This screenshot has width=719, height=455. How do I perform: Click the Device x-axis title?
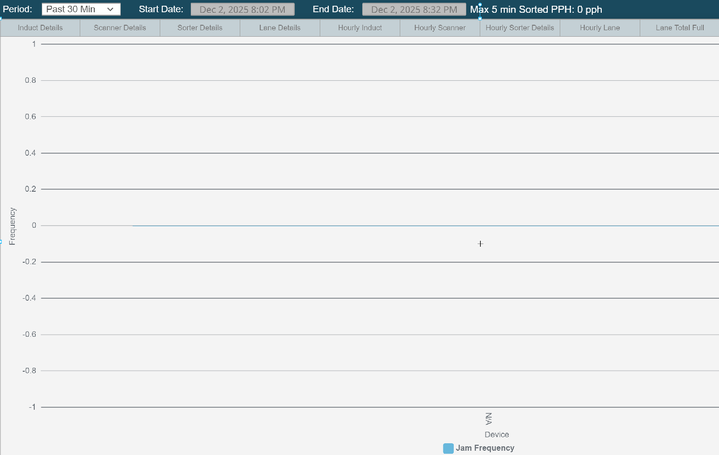(497, 434)
